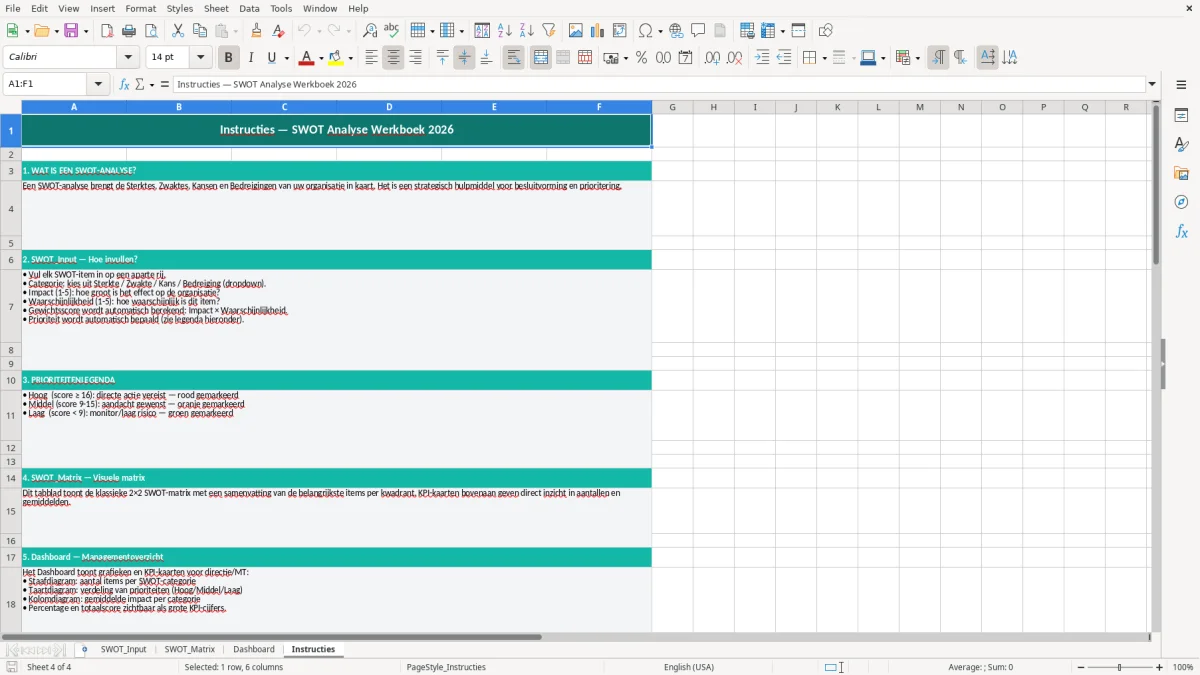The width and height of the screenshot is (1200, 675).
Task: Switch to the SWOT_Input sheet tab
Action: click(124, 649)
